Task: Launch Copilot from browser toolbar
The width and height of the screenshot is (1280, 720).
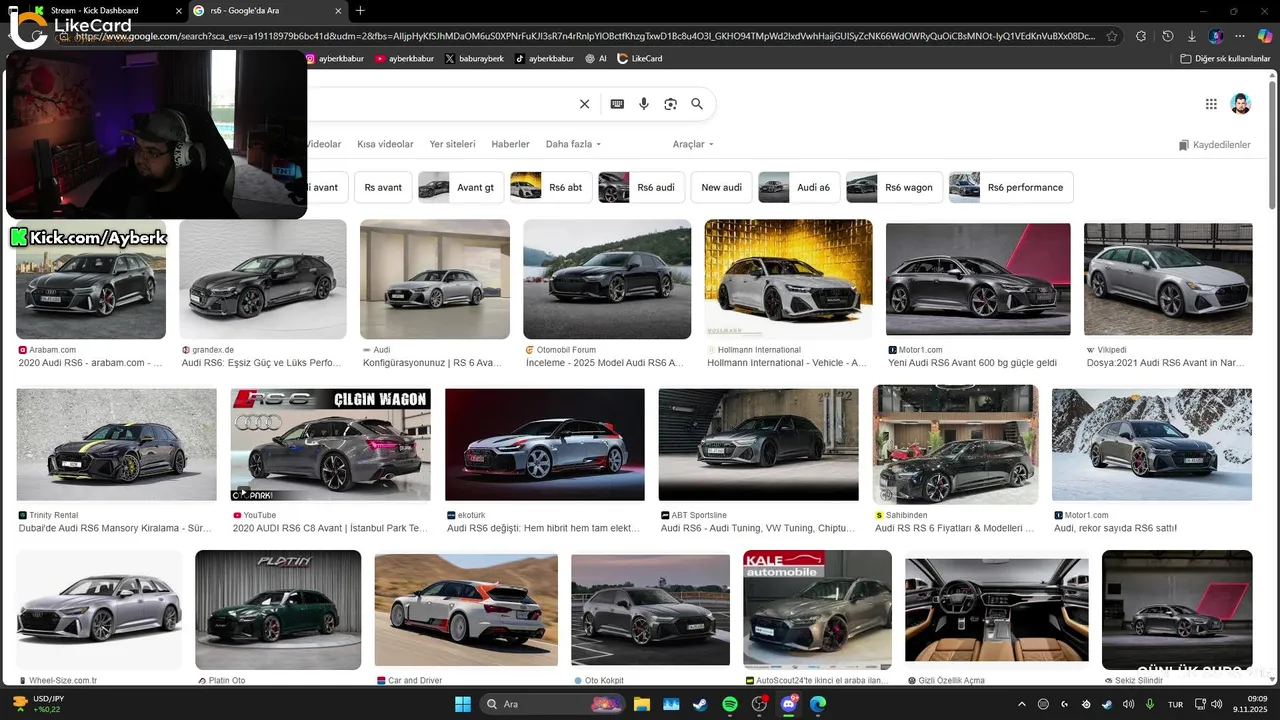Action: [x=1265, y=36]
